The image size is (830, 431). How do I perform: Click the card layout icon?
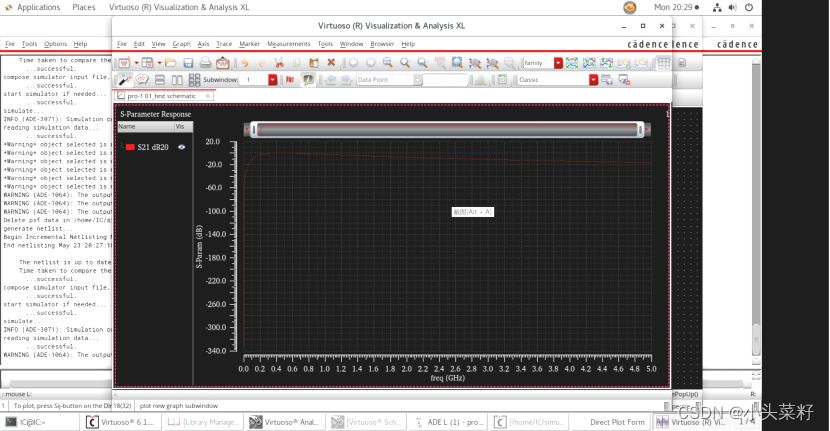(142, 79)
